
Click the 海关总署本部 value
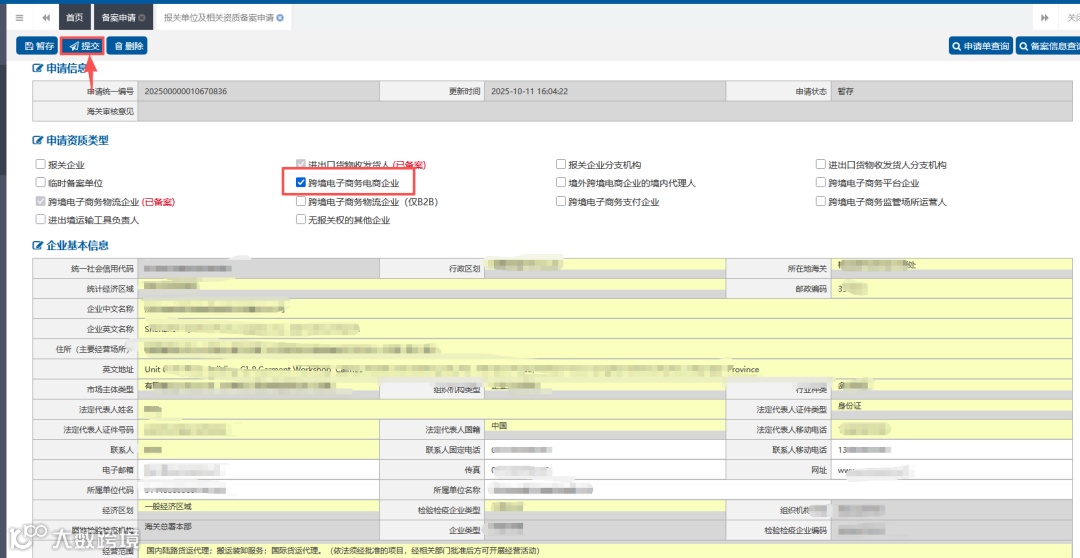[x=168, y=526]
